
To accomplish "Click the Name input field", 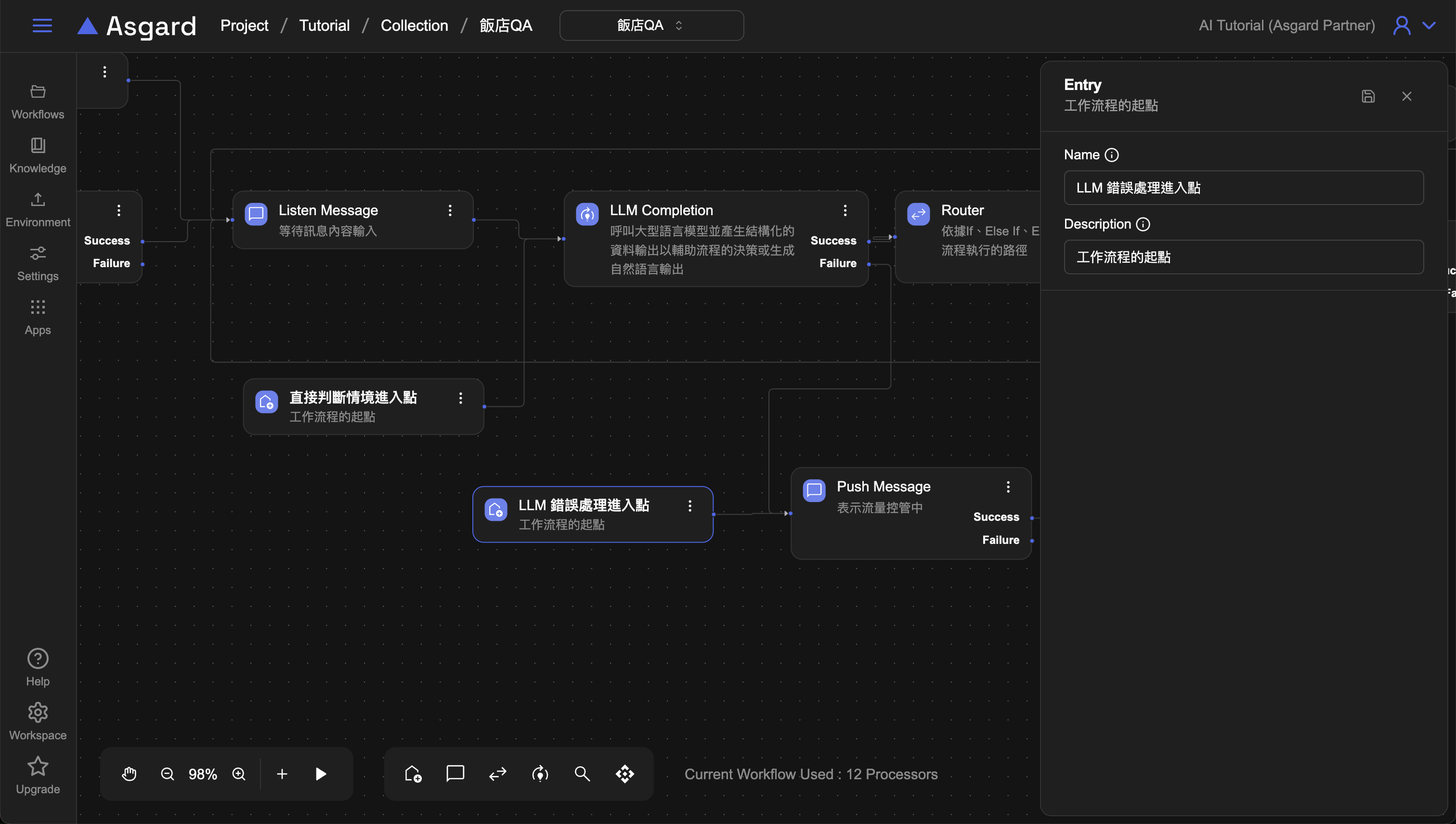I will pos(1243,188).
